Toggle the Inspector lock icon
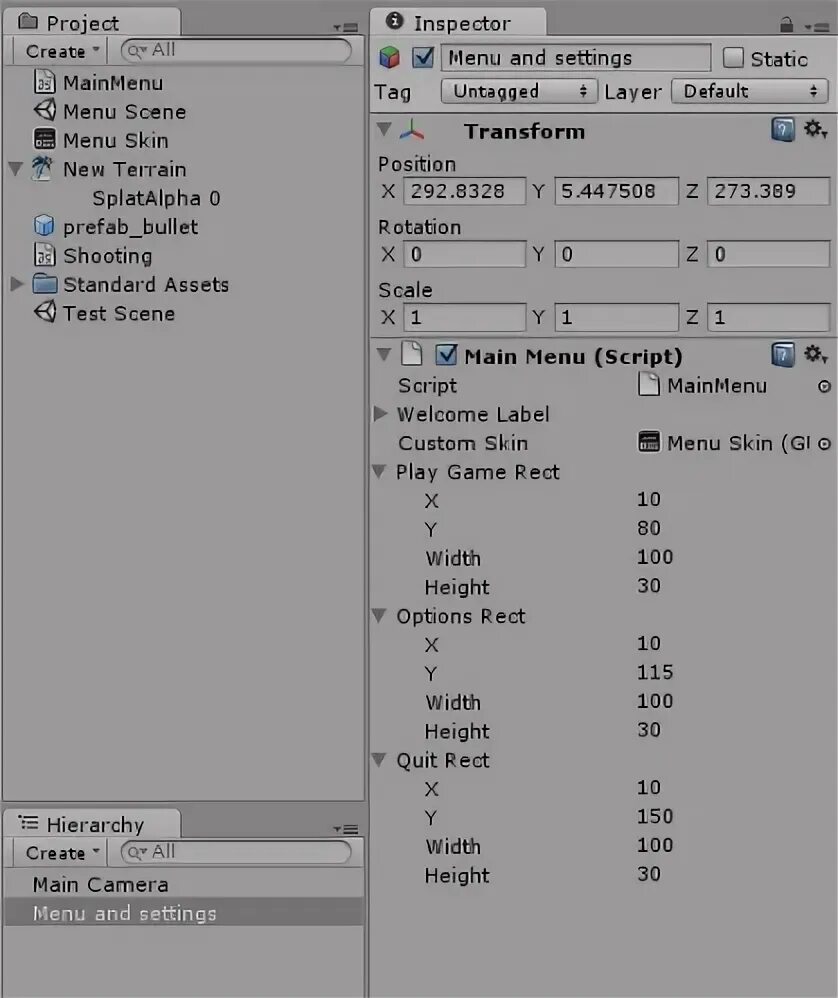The image size is (838, 998). 786,25
